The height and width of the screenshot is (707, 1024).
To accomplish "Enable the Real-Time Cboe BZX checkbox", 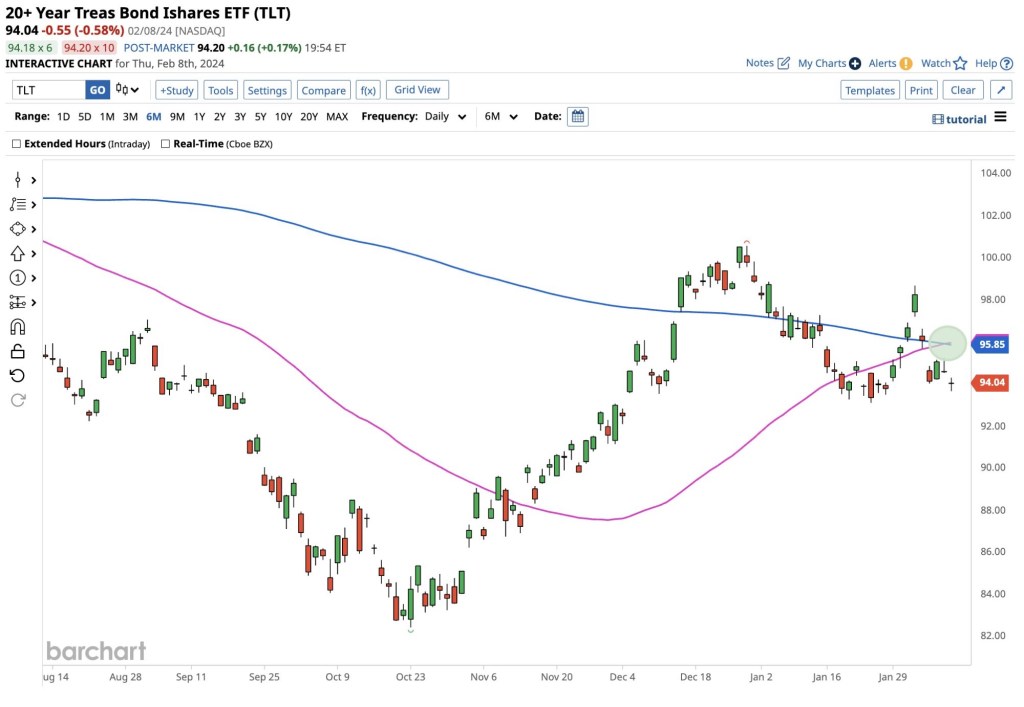I will (165, 144).
